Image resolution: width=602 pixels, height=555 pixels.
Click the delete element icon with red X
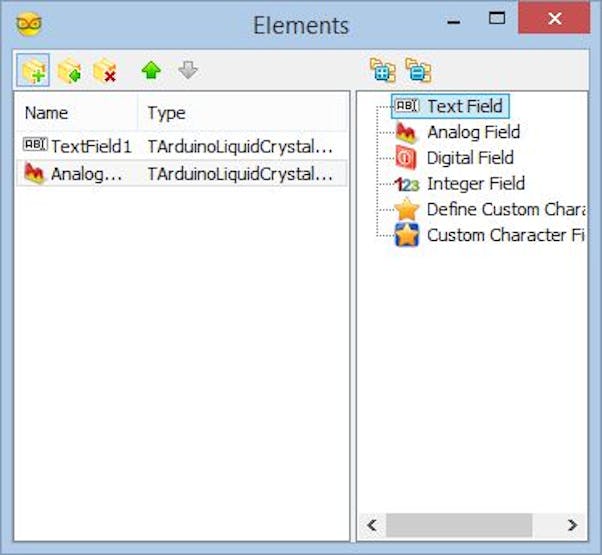pyautogui.click(x=105, y=71)
